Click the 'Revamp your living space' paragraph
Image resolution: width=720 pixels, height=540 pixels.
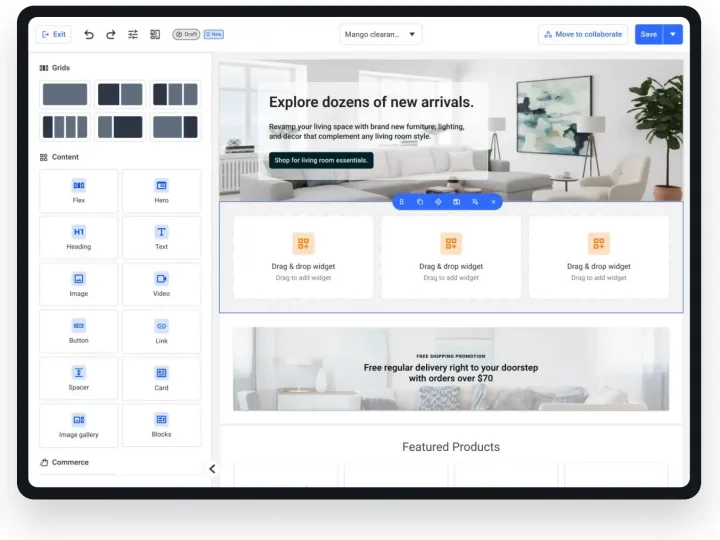click(x=366, y=131)
